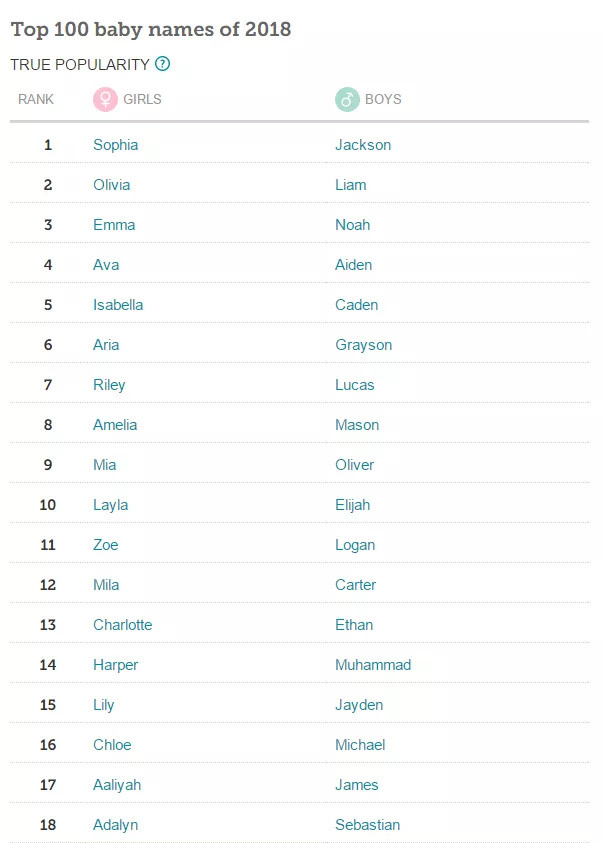
Task: Open the name Aaliyah
Action: [117, 785]
